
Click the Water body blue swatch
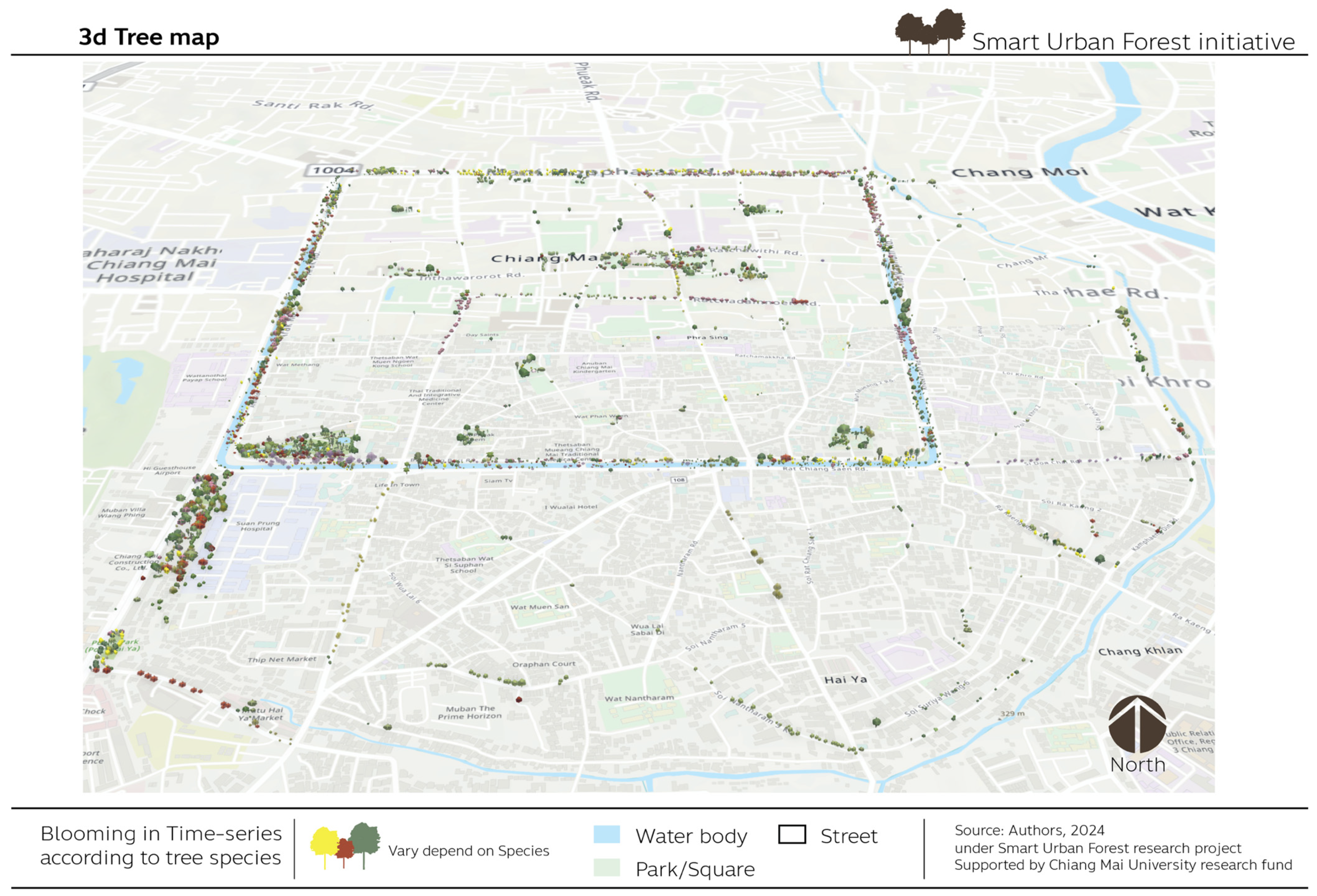point(606,834)
